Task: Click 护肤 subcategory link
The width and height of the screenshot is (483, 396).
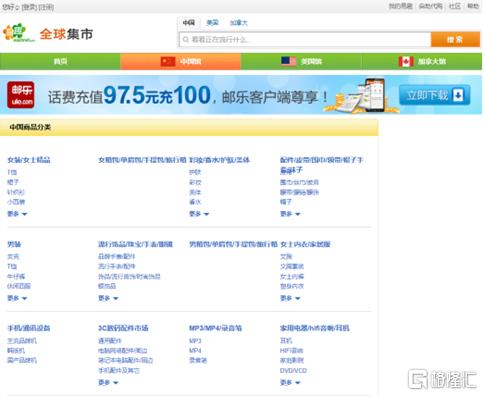Action: (x=195, y=172)
